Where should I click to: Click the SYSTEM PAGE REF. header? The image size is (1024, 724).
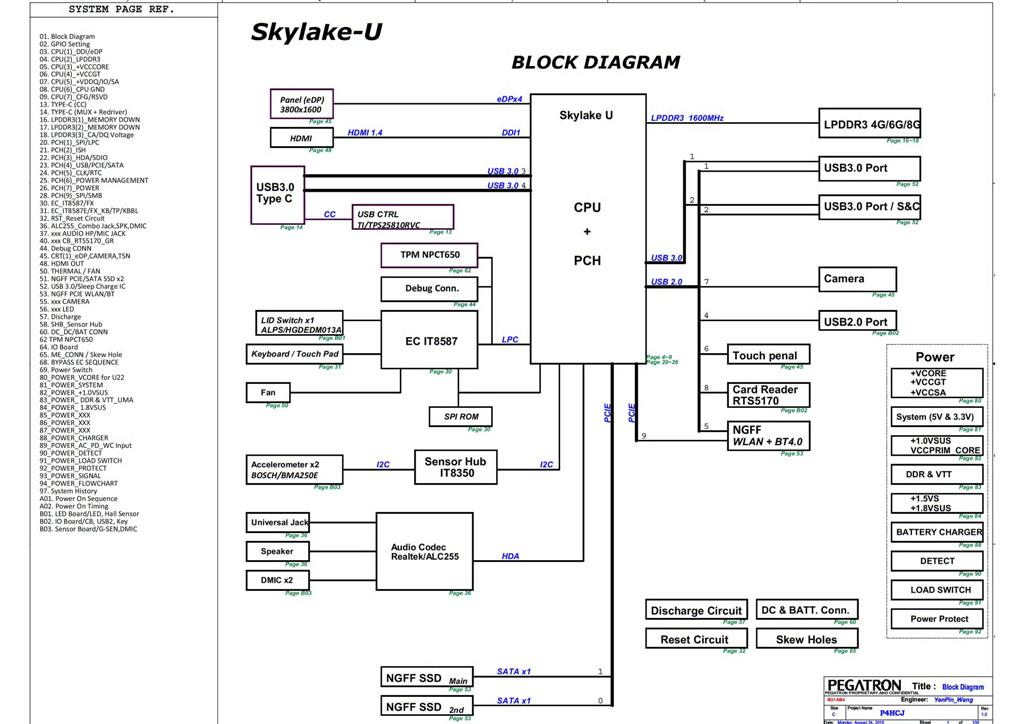coord(121,9)
